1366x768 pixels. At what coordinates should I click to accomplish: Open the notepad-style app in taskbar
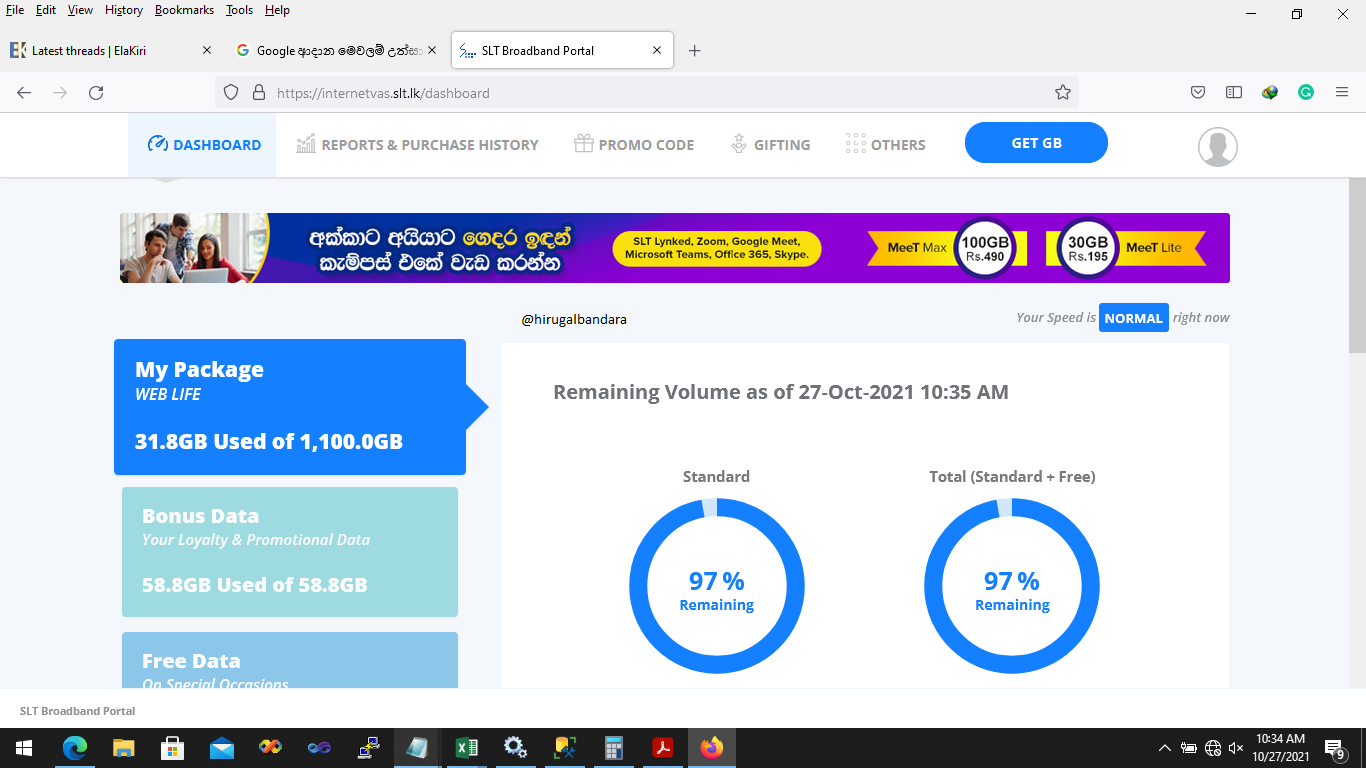(x=417, y=748)
